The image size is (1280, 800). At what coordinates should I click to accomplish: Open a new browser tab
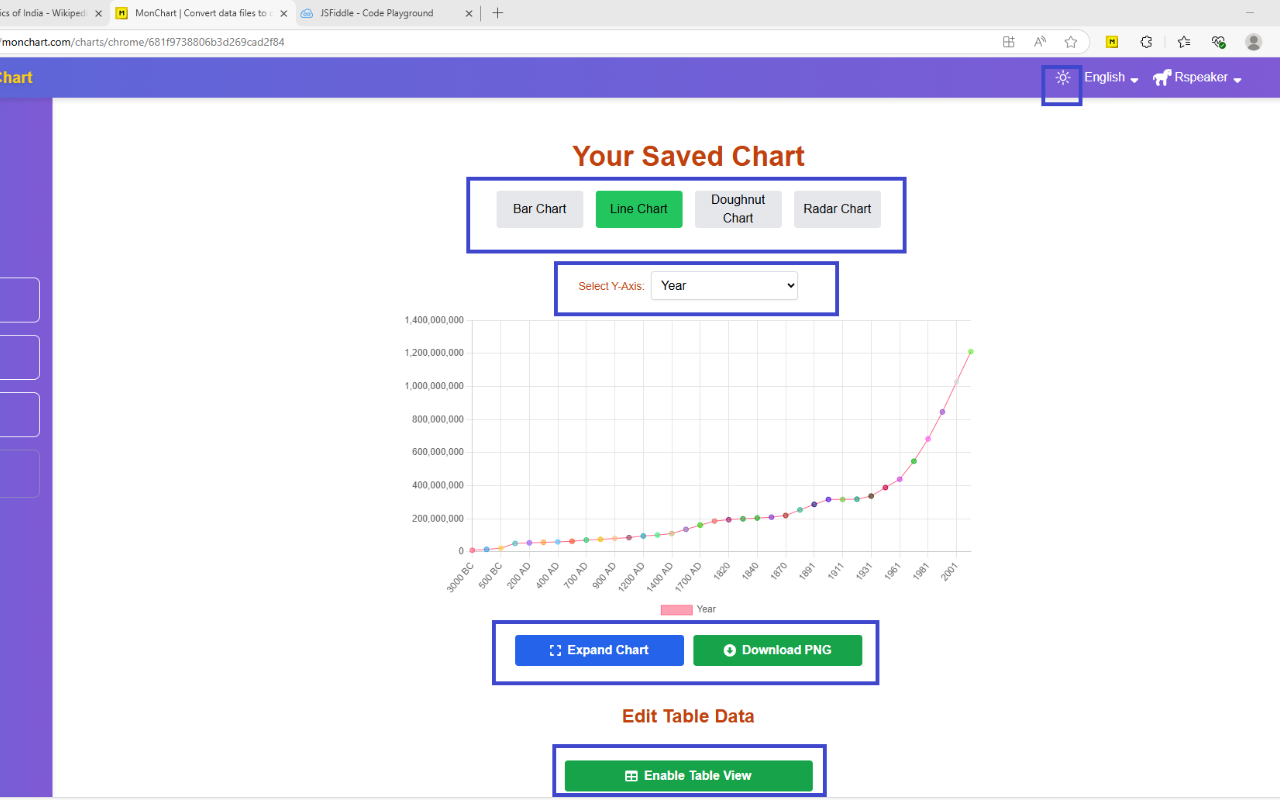tap(498, 13)
